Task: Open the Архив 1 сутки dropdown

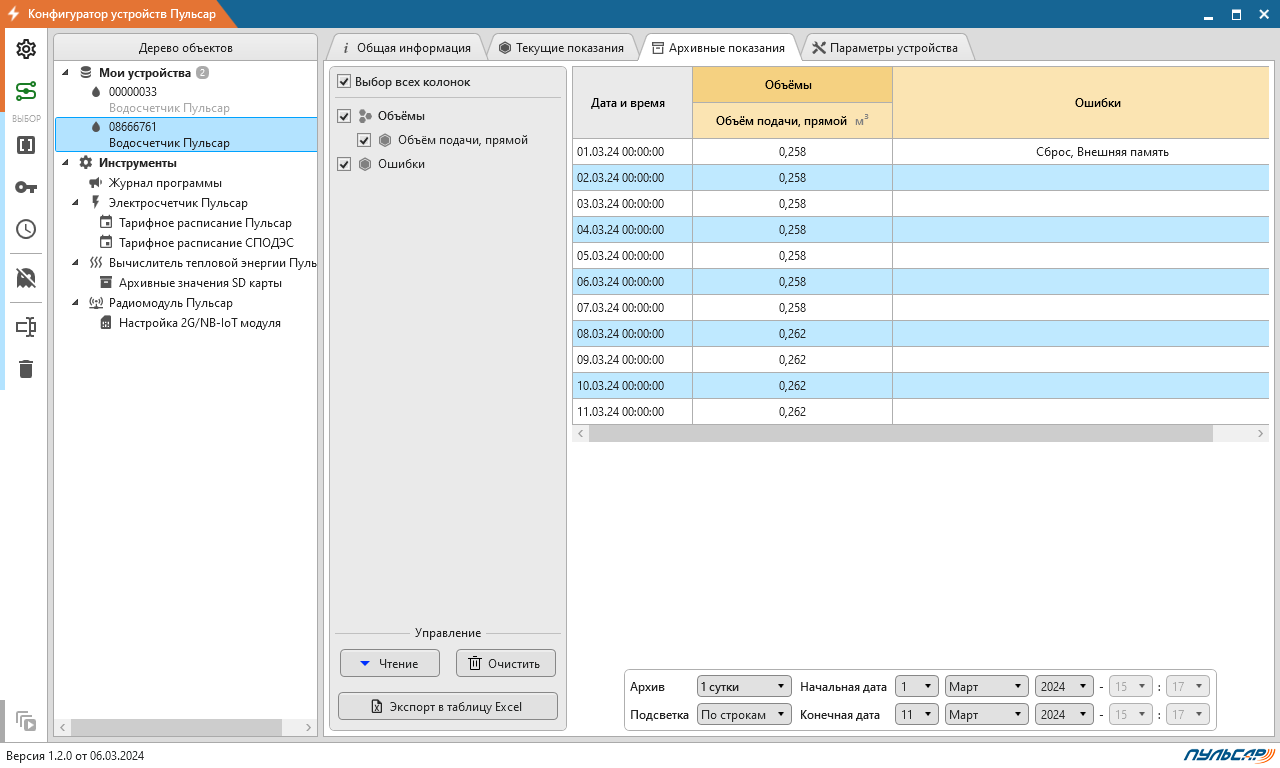Action: click(x=744, y=687)
